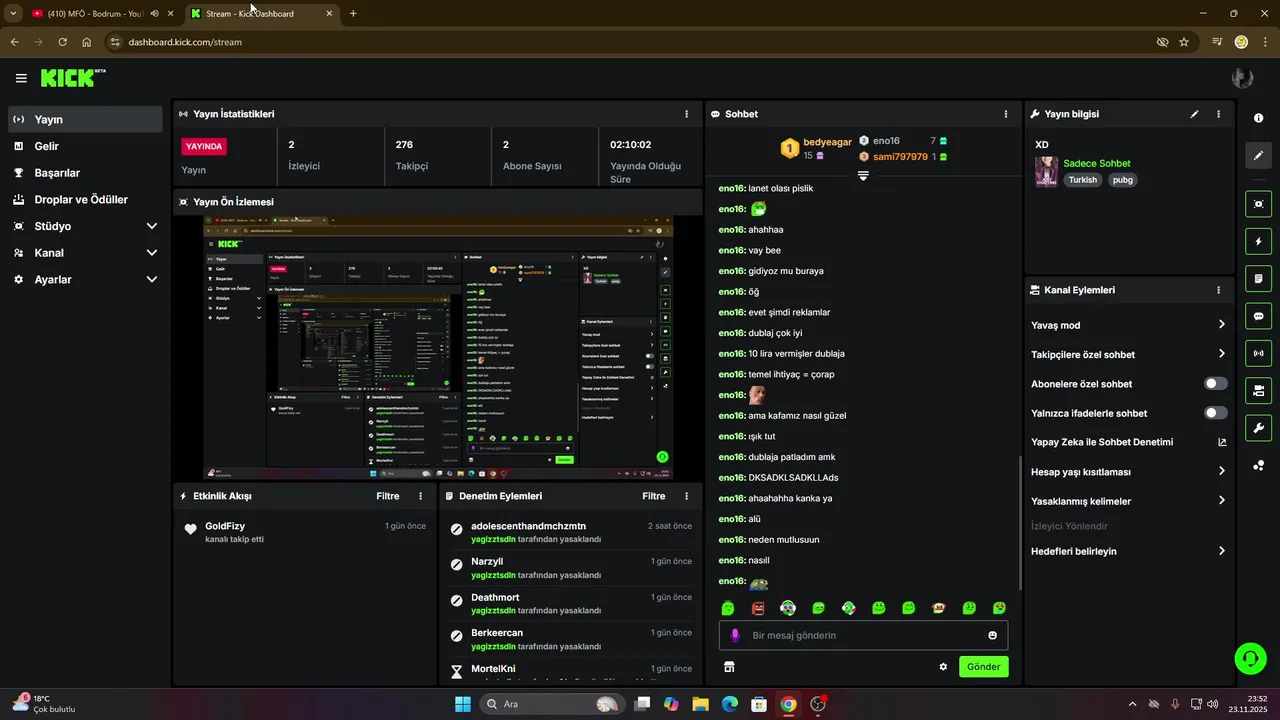
Task: Click the Kick logo
Action: pos(73,78)
